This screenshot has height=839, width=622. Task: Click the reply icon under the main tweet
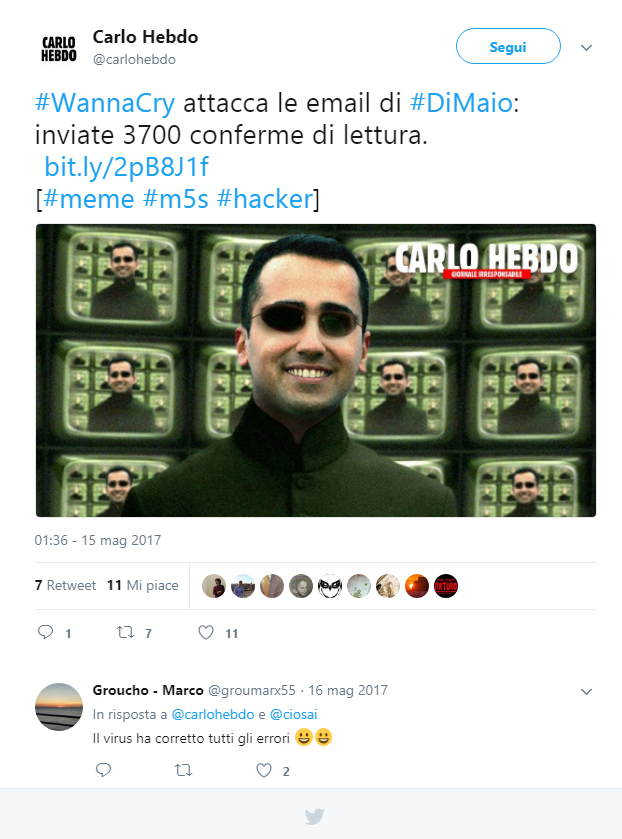point(45,632)
